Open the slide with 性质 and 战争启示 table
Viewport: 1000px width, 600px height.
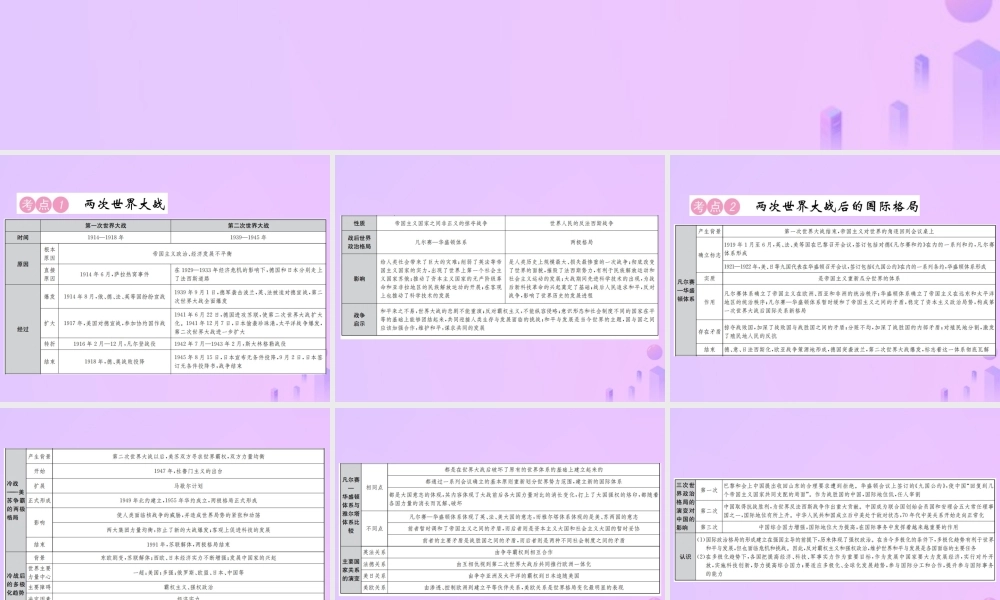click(500, 279)
